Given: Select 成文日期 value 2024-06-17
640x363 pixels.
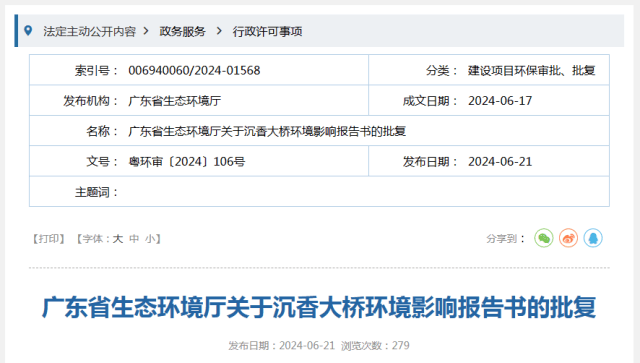Looking at the screenshot, I should 500,101.
